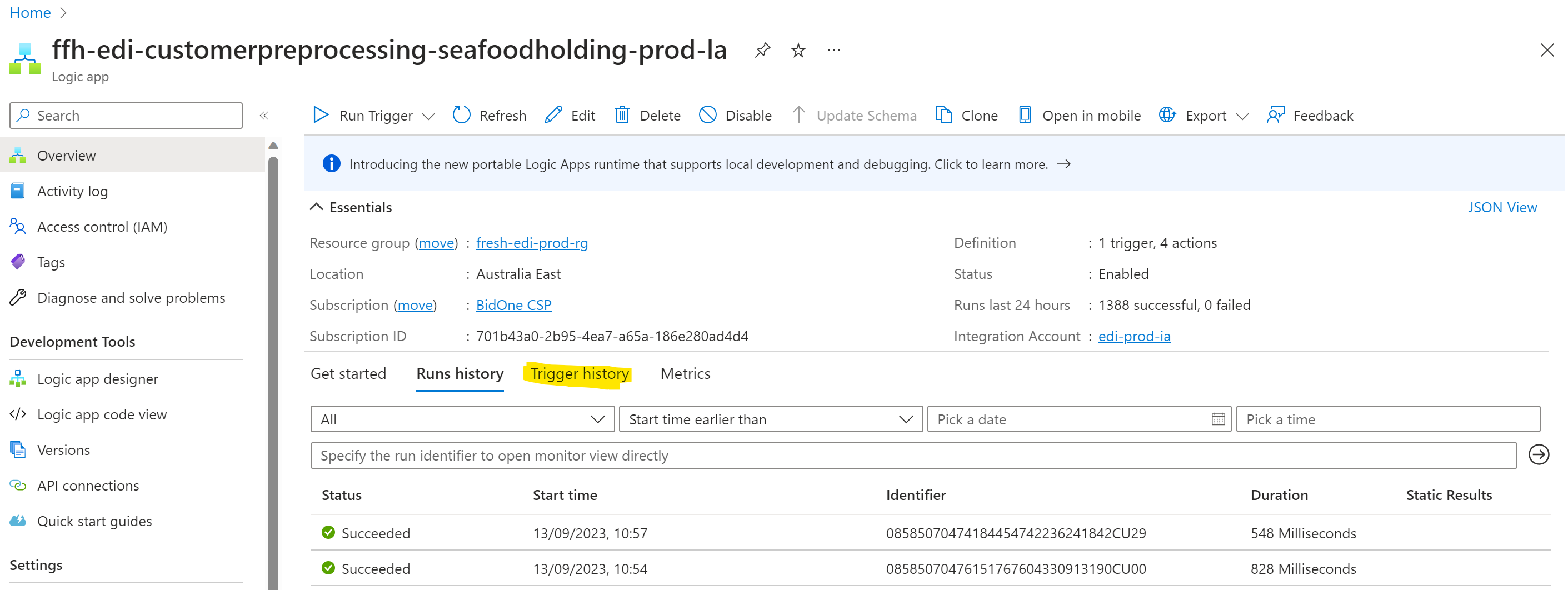
Task: Open Activity log from the sidebar
Action: coord(72,191)
